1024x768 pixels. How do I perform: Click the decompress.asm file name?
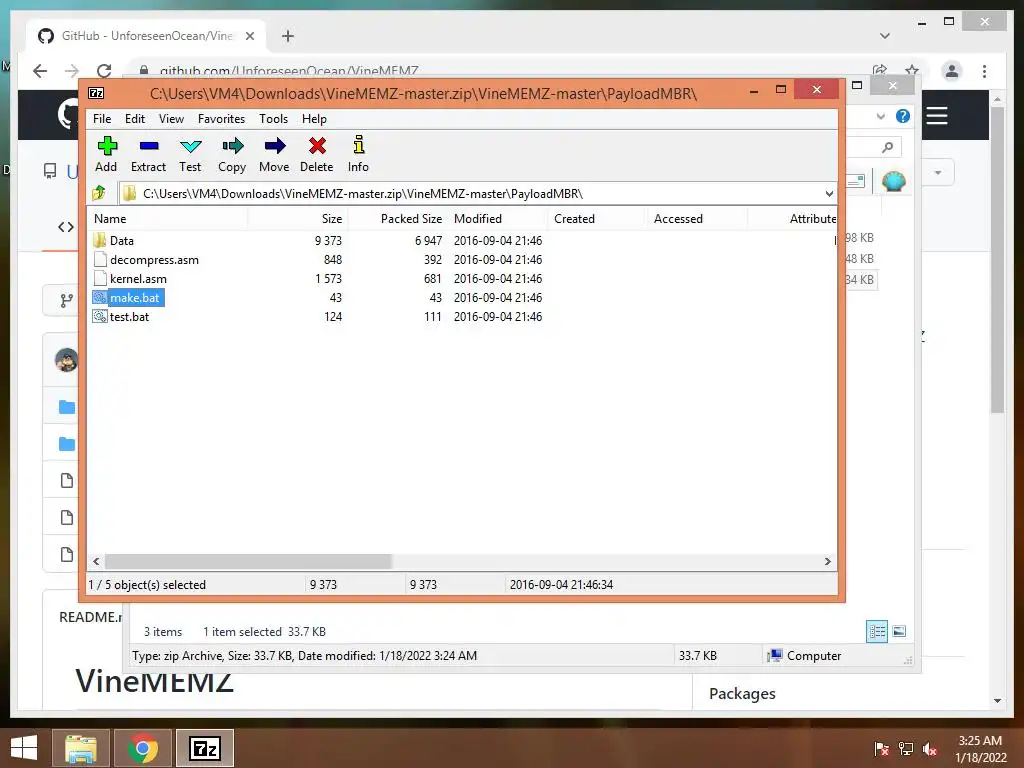(154, 260)
